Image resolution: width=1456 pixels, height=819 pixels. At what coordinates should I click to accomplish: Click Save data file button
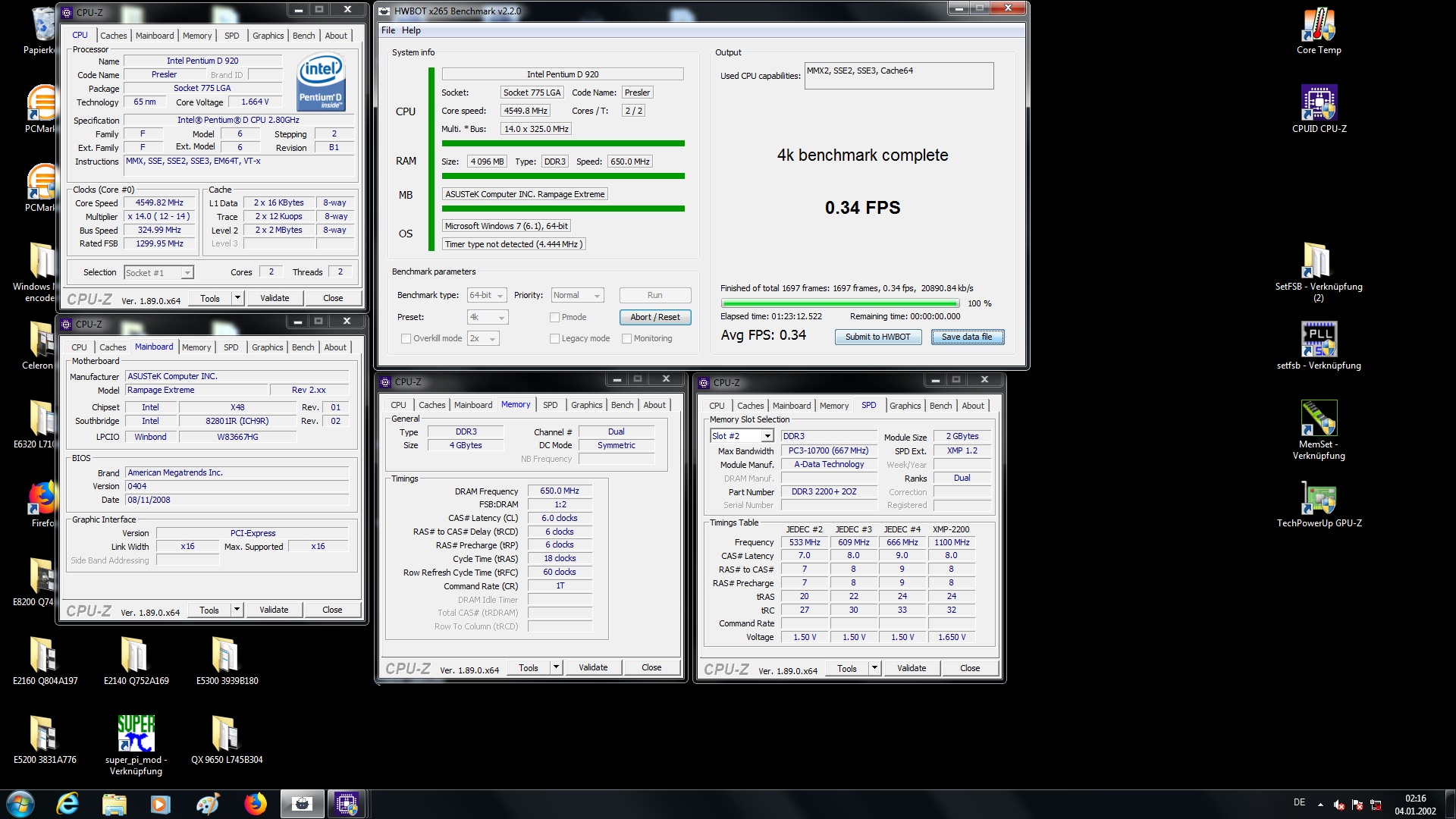pyautogui.click(x=967, y=337)
